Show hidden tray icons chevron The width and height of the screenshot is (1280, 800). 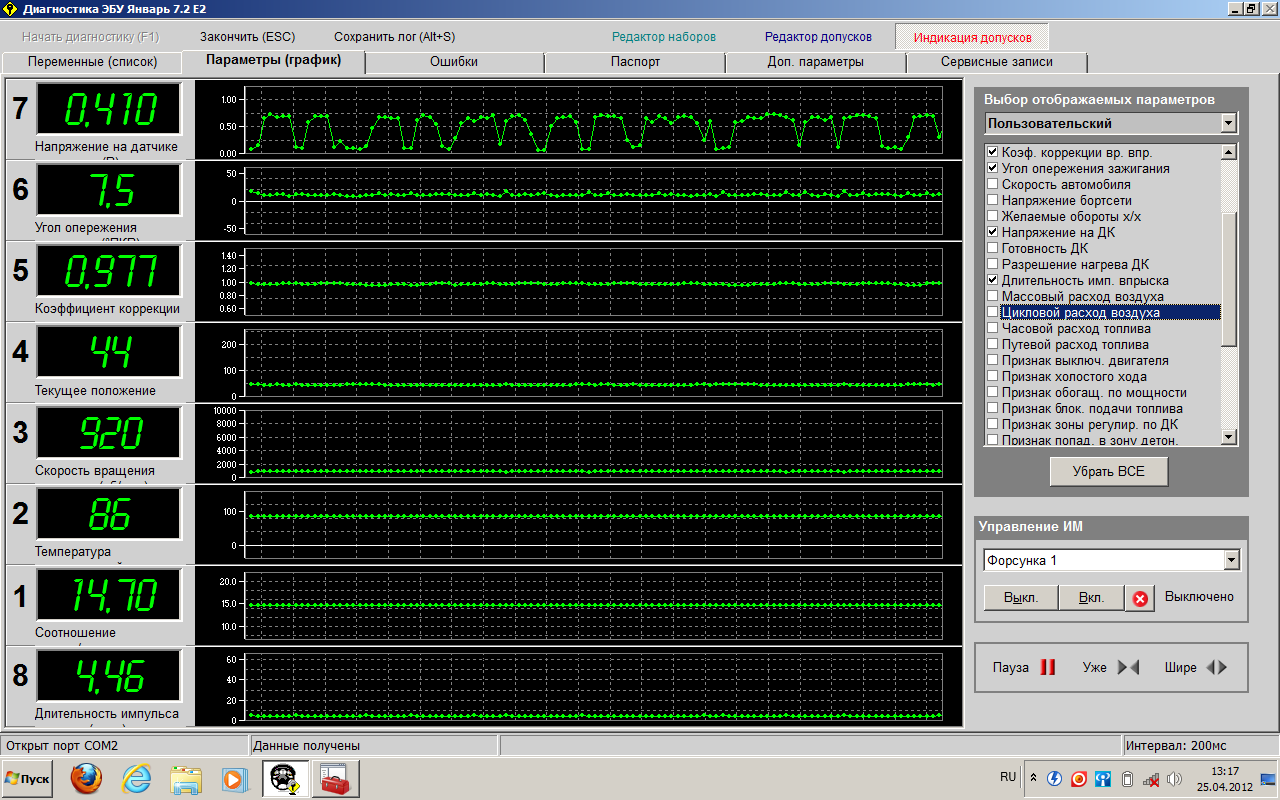(1035, 778)
